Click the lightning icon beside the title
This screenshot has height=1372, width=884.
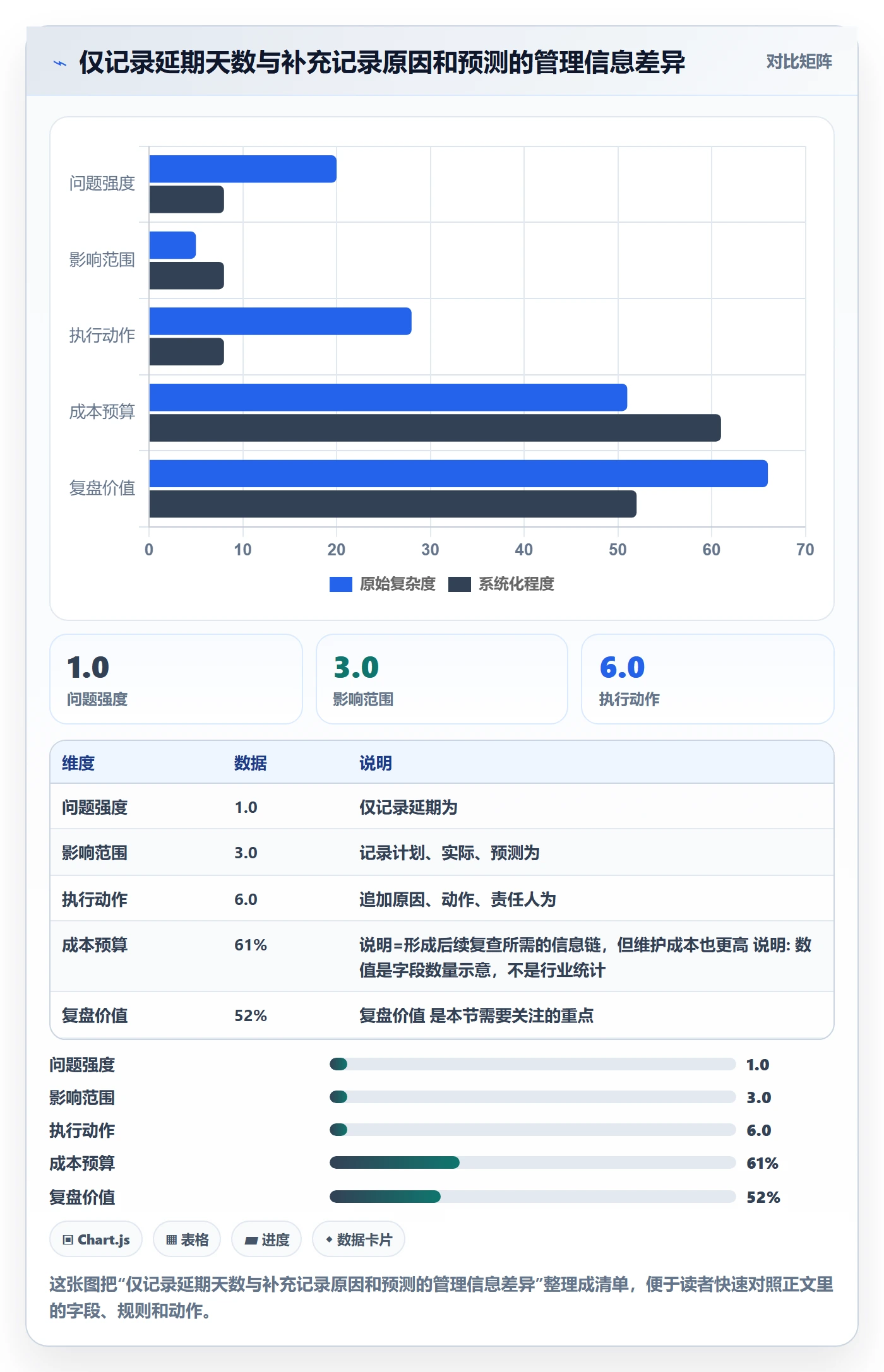[x=60, y=63]
